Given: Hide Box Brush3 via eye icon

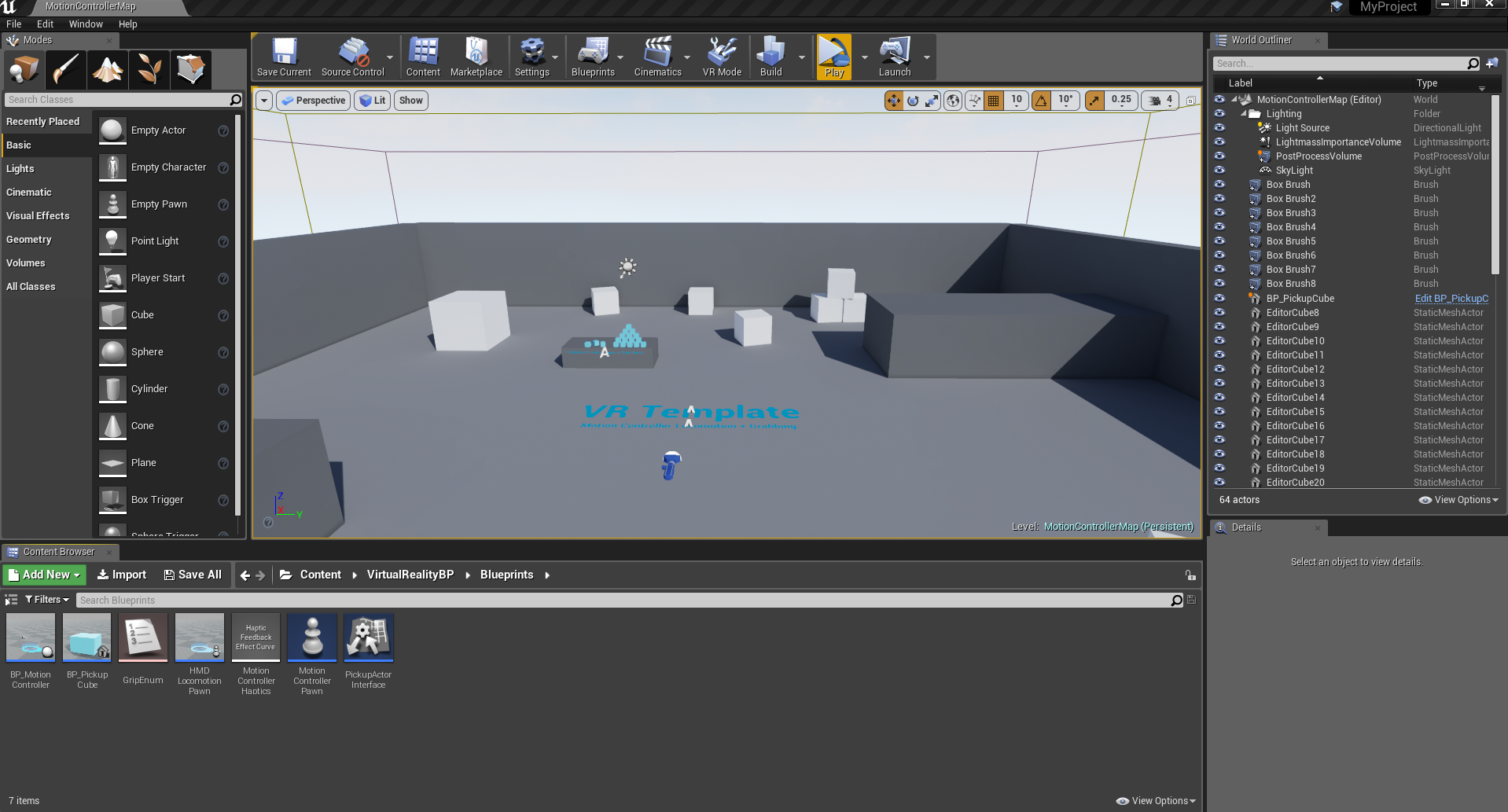Looking at the screenshot, I should [1219, 212].
